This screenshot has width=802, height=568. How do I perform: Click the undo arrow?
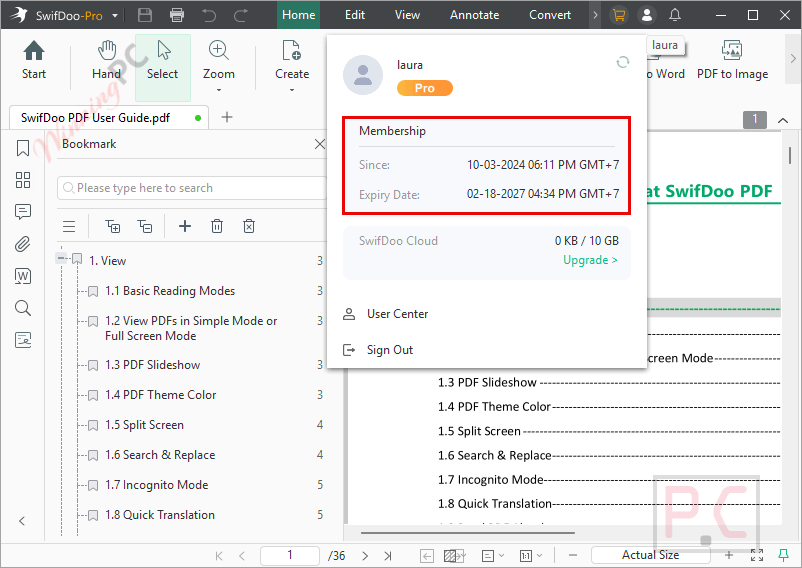(x=209, y=15)
